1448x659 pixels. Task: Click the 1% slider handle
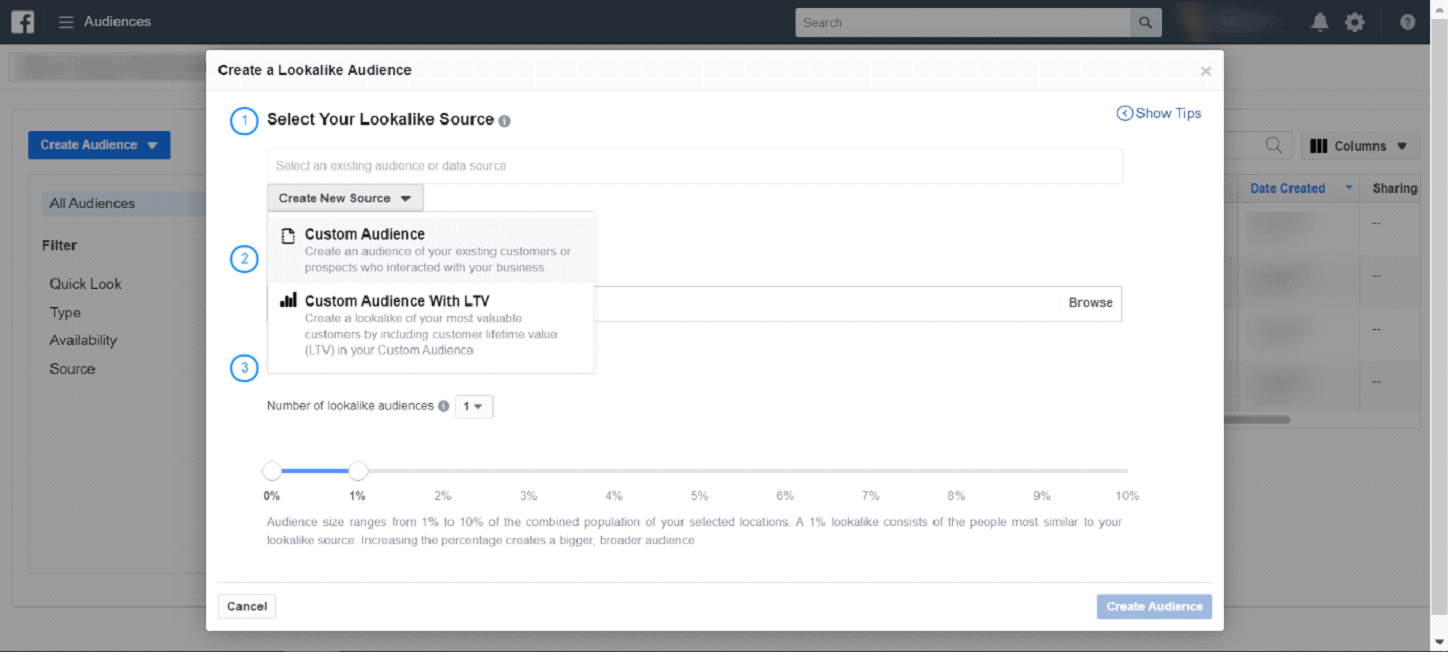tap(358, 471)
